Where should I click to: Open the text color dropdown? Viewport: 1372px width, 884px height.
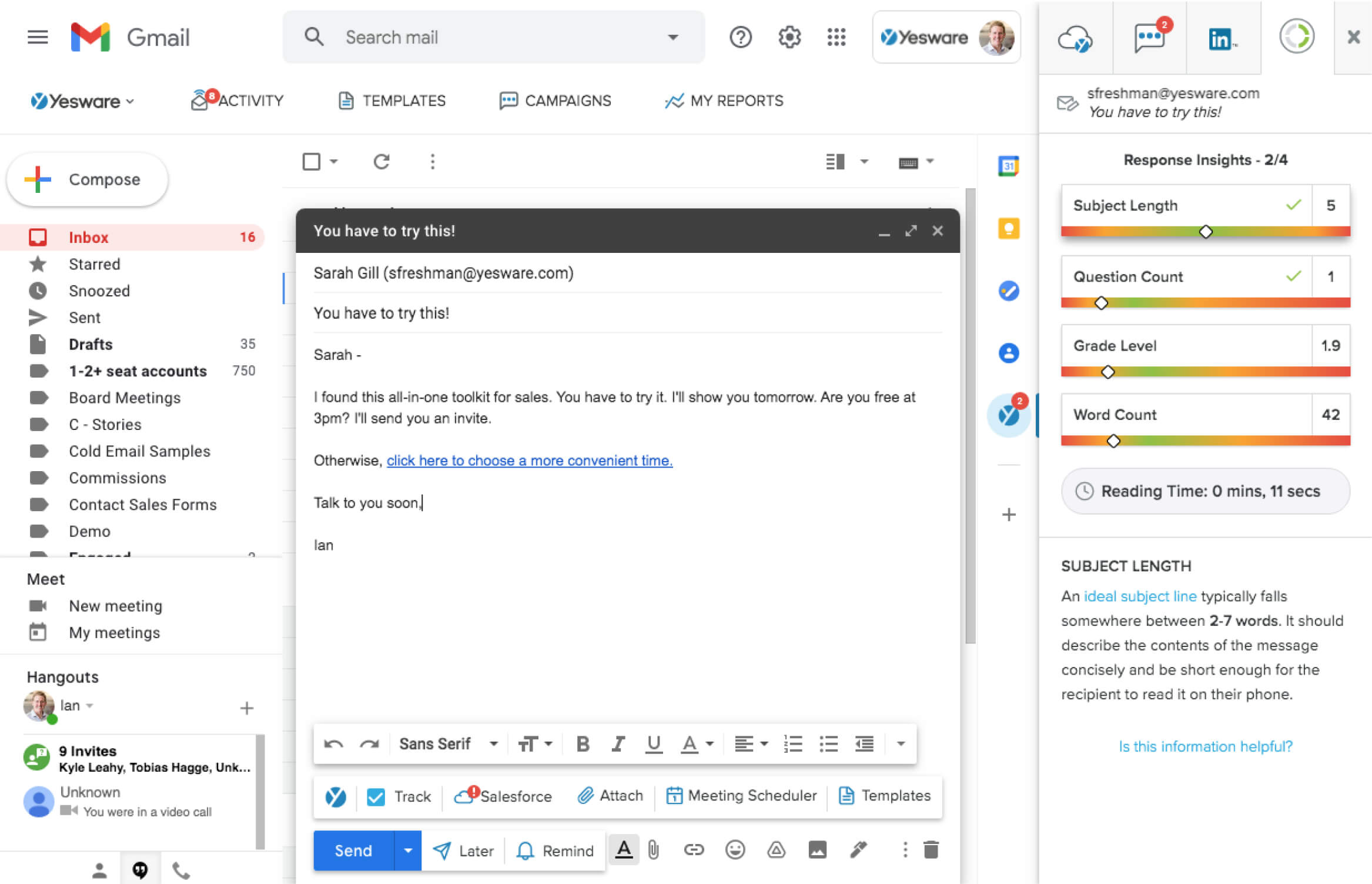pyautogui.click(x=697, y=744)
